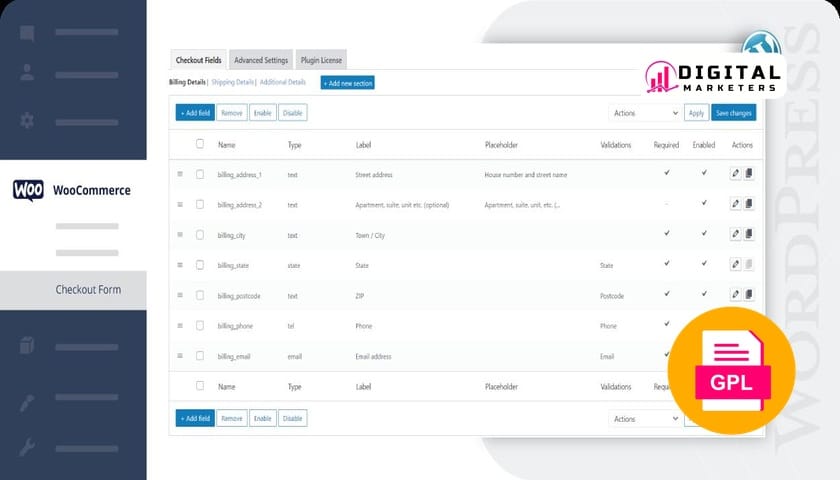
Task: Toggle the select-all checkbox in table header
Action: click(x=200, y=144)
